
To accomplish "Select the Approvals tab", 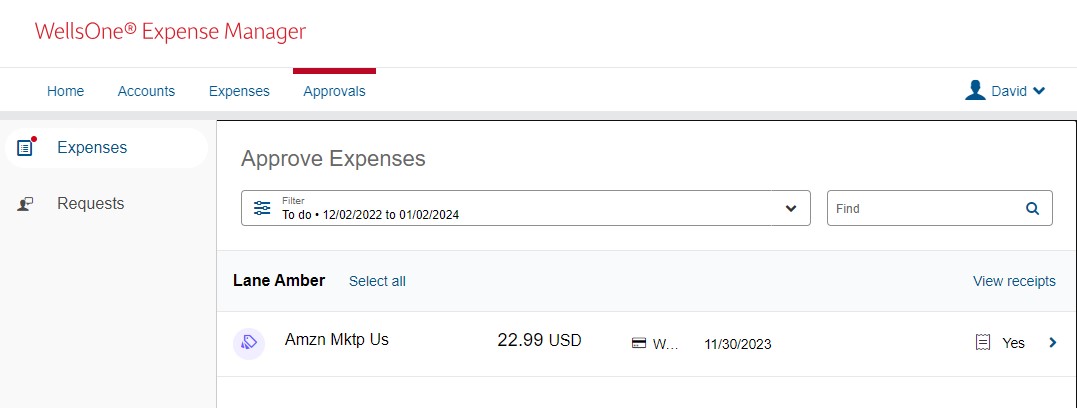I will [x=334, y=91].
